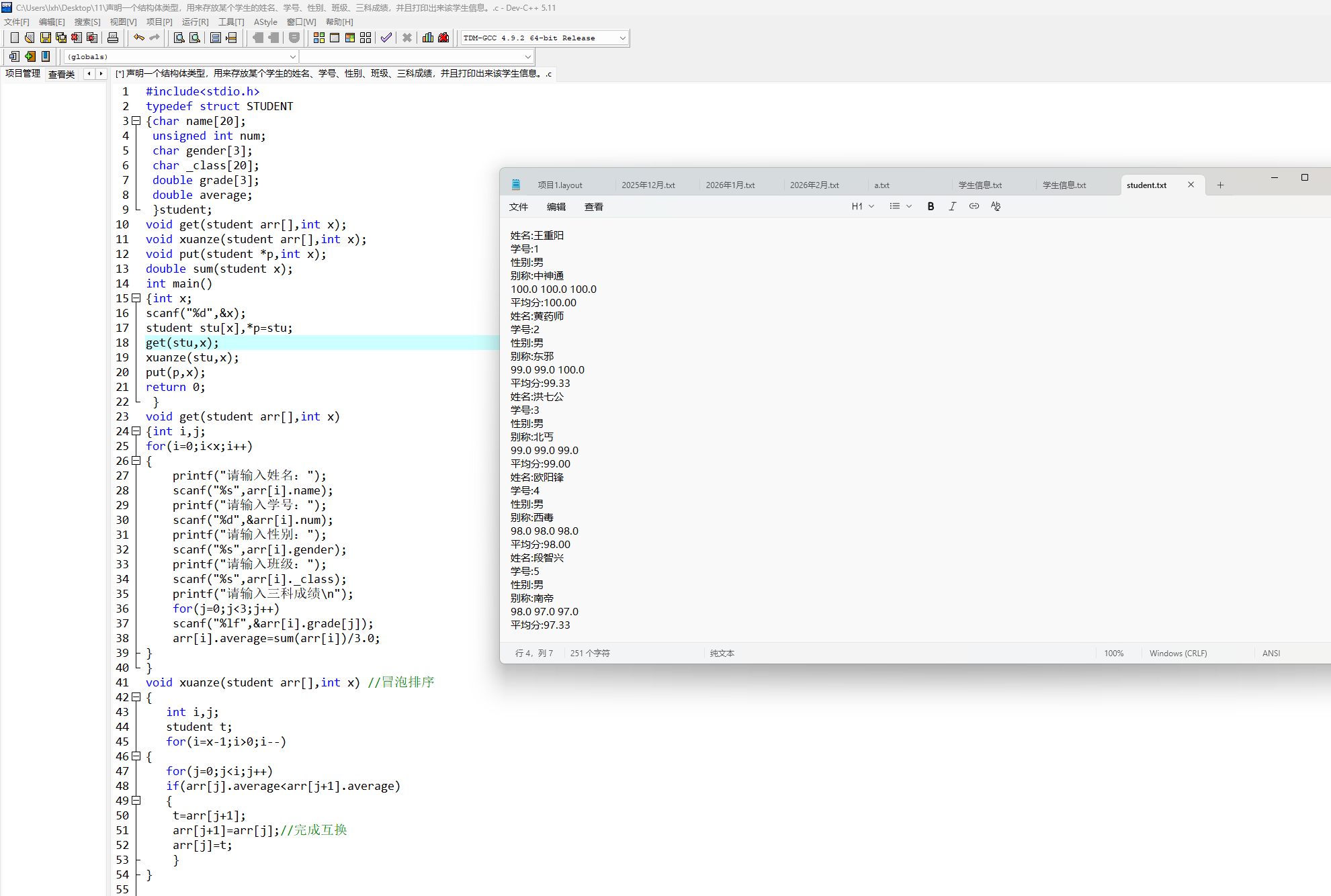Toggle the fold box at line 3
1331x896 pixels.
tap(136, 121)
